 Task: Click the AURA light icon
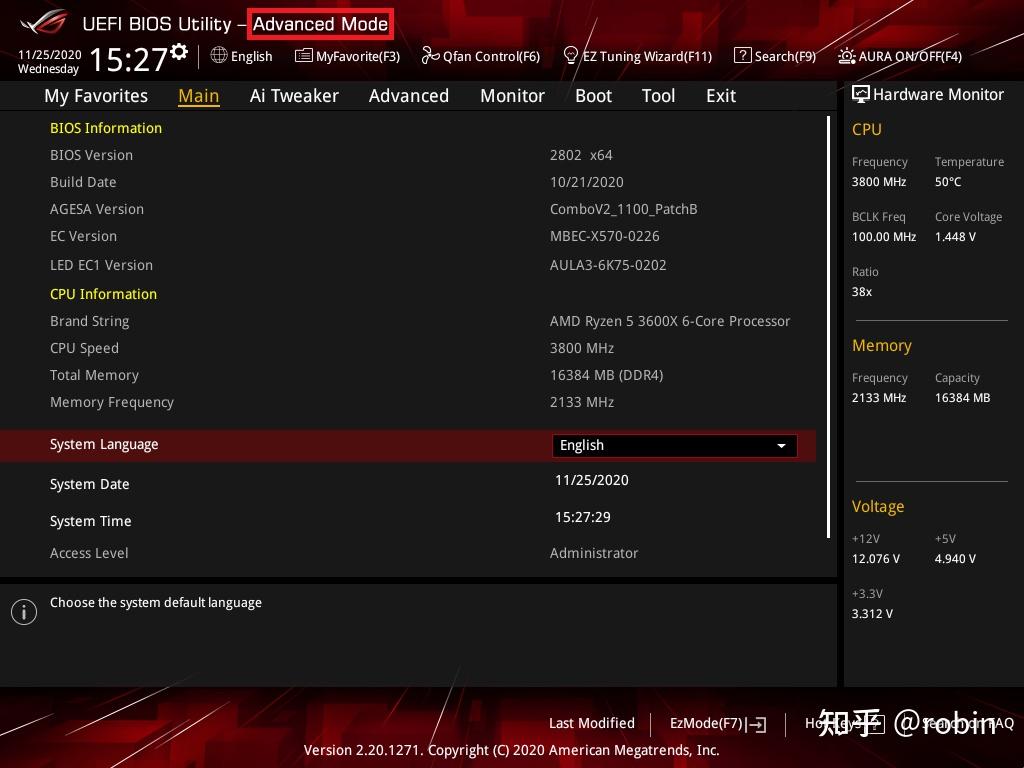(846, 56)
